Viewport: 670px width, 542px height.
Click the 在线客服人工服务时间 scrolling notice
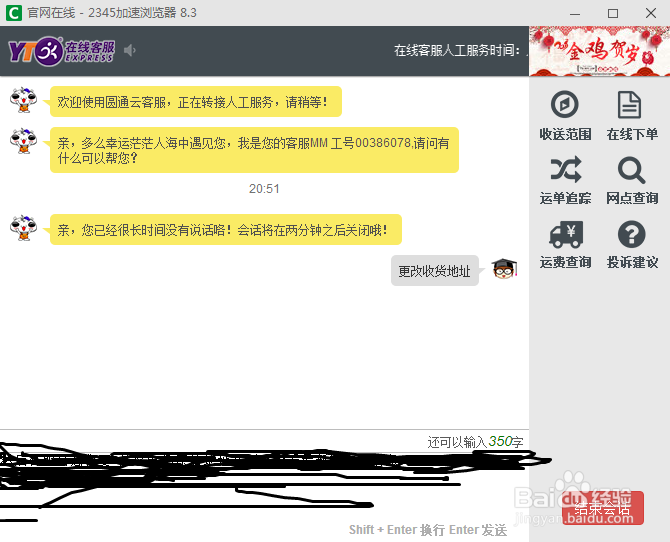coord(461,50)
